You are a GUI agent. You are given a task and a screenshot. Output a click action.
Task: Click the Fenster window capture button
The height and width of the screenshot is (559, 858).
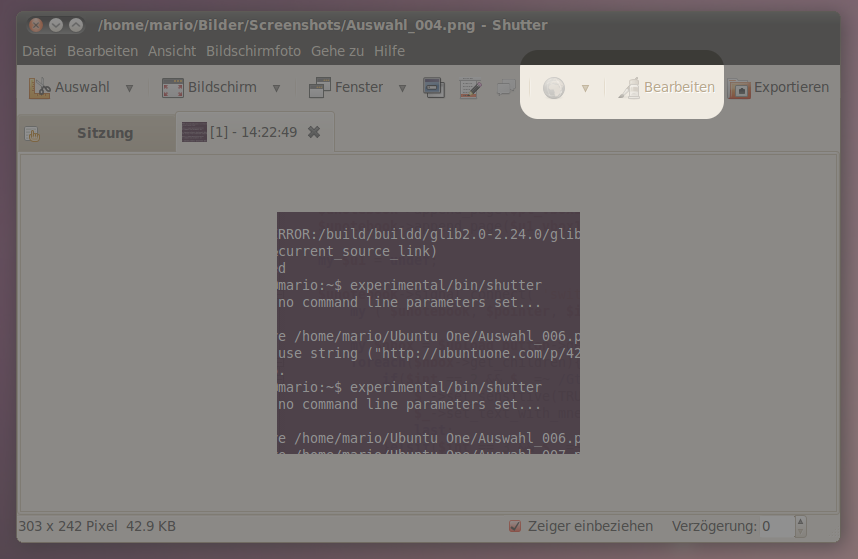click(x=346, y=88)
